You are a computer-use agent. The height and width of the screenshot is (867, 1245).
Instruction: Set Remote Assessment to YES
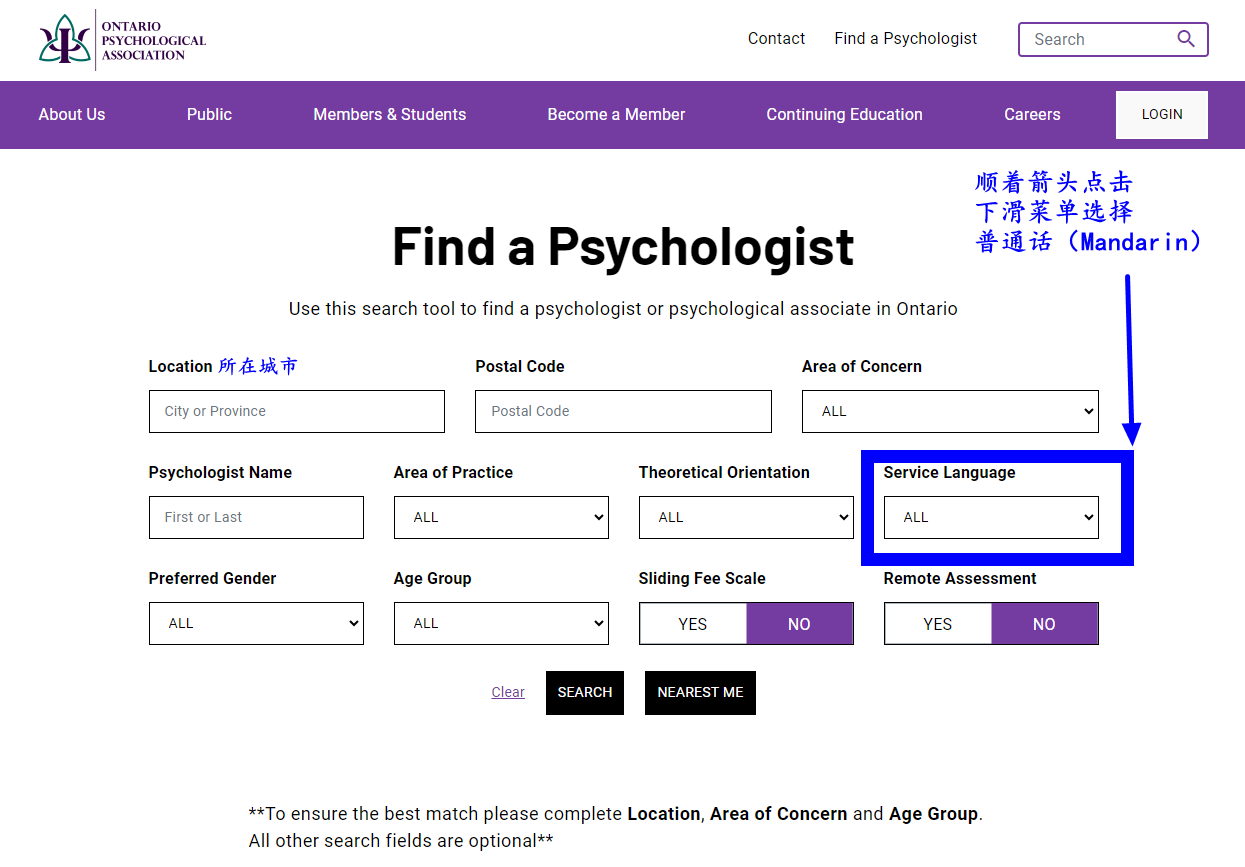937,624
